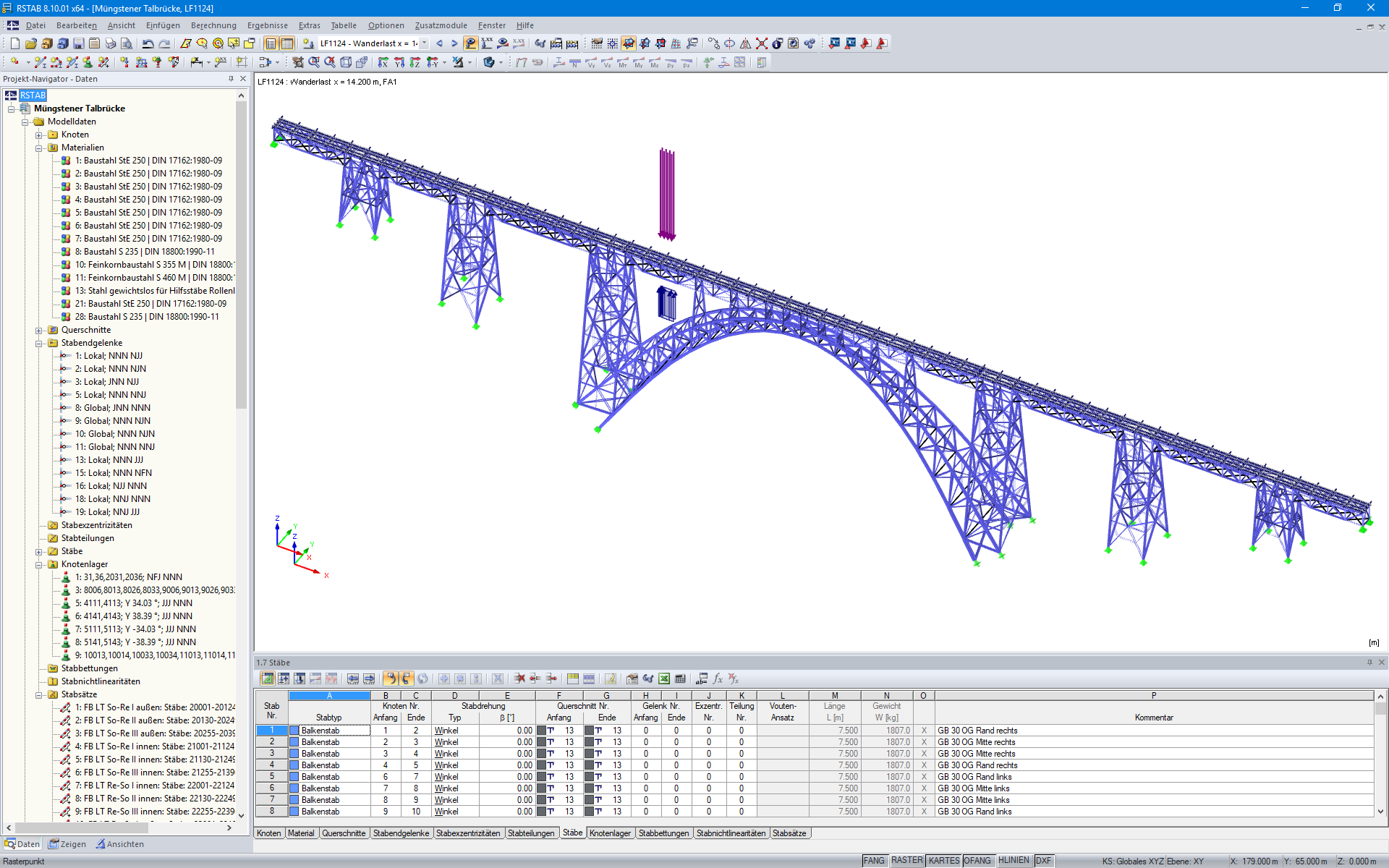
Task: Select the Undo icon in the table toolbar
Action: pyautogui.click(x=391, y=678)
